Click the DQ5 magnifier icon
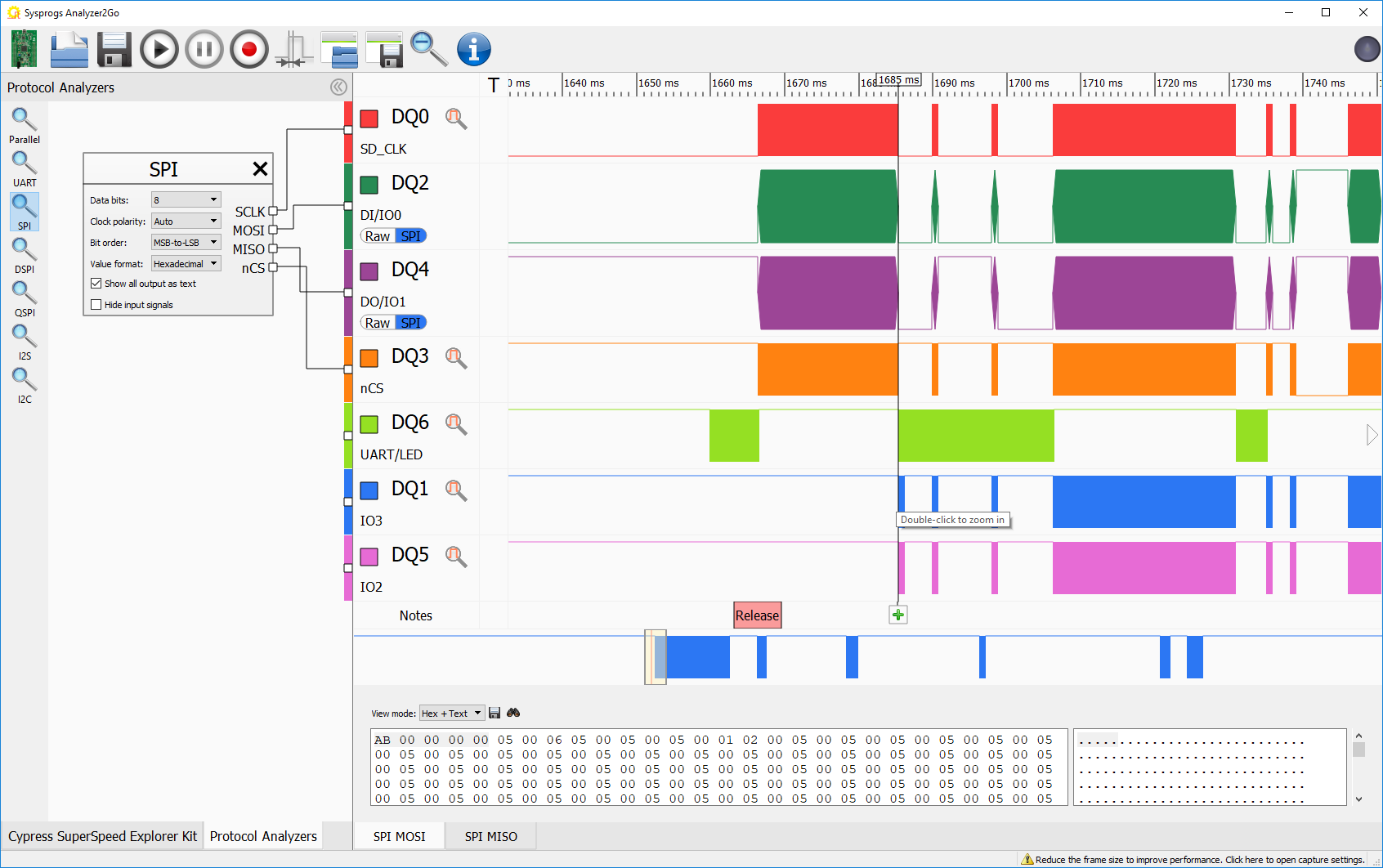1383x868 pixels. pos(456,557)
